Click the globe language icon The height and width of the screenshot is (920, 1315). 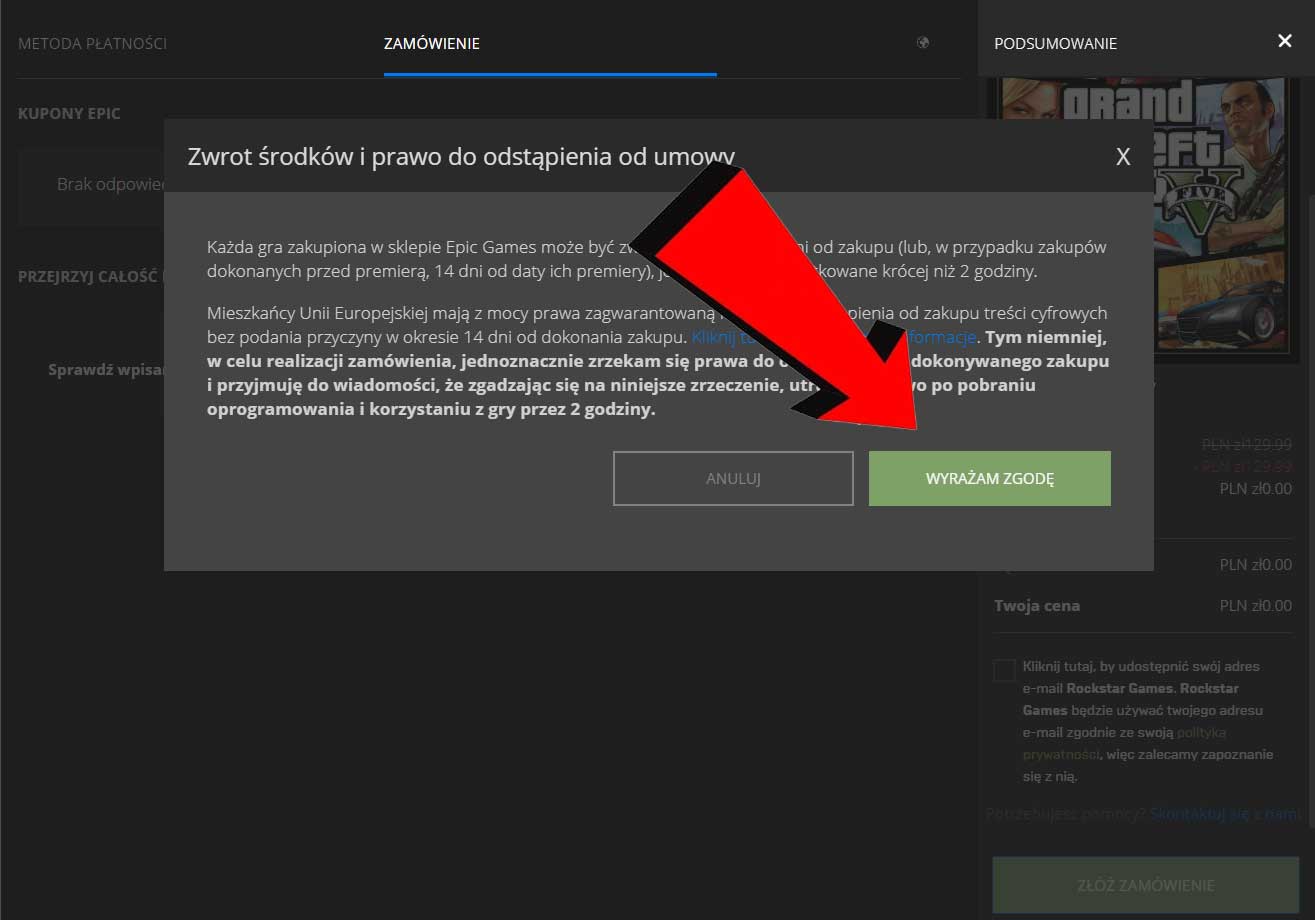(922, 43)
